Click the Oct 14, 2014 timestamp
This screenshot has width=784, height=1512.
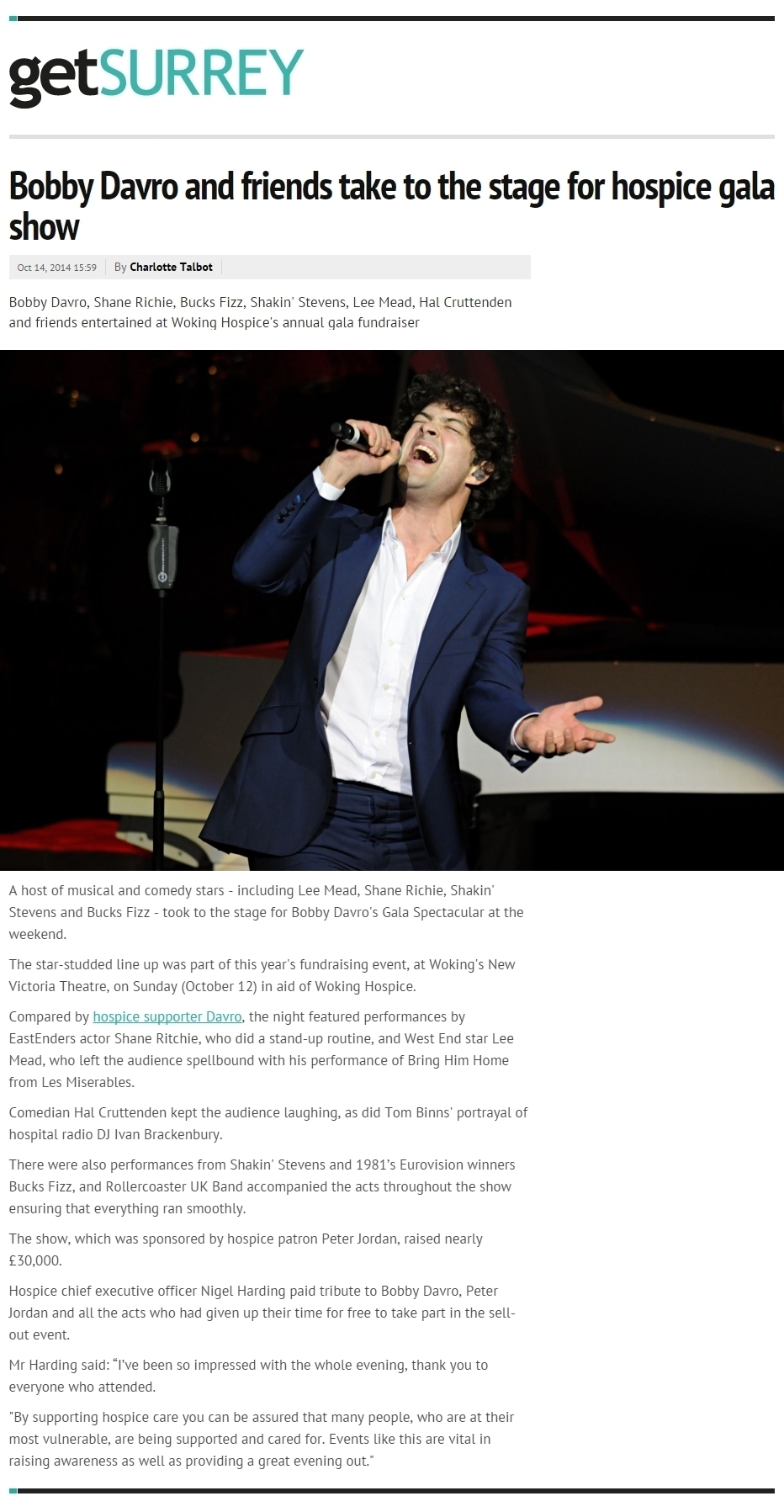pyautogui.click(x=57, y=268)
